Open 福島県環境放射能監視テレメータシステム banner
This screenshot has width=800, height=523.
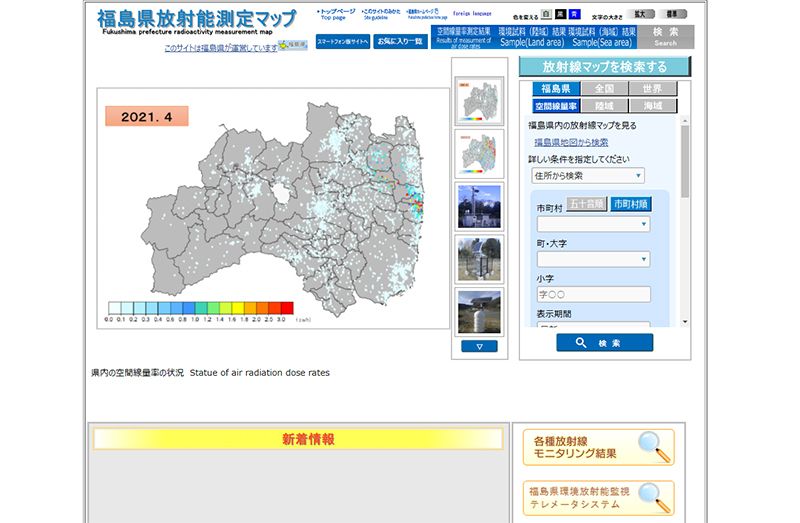598,498
